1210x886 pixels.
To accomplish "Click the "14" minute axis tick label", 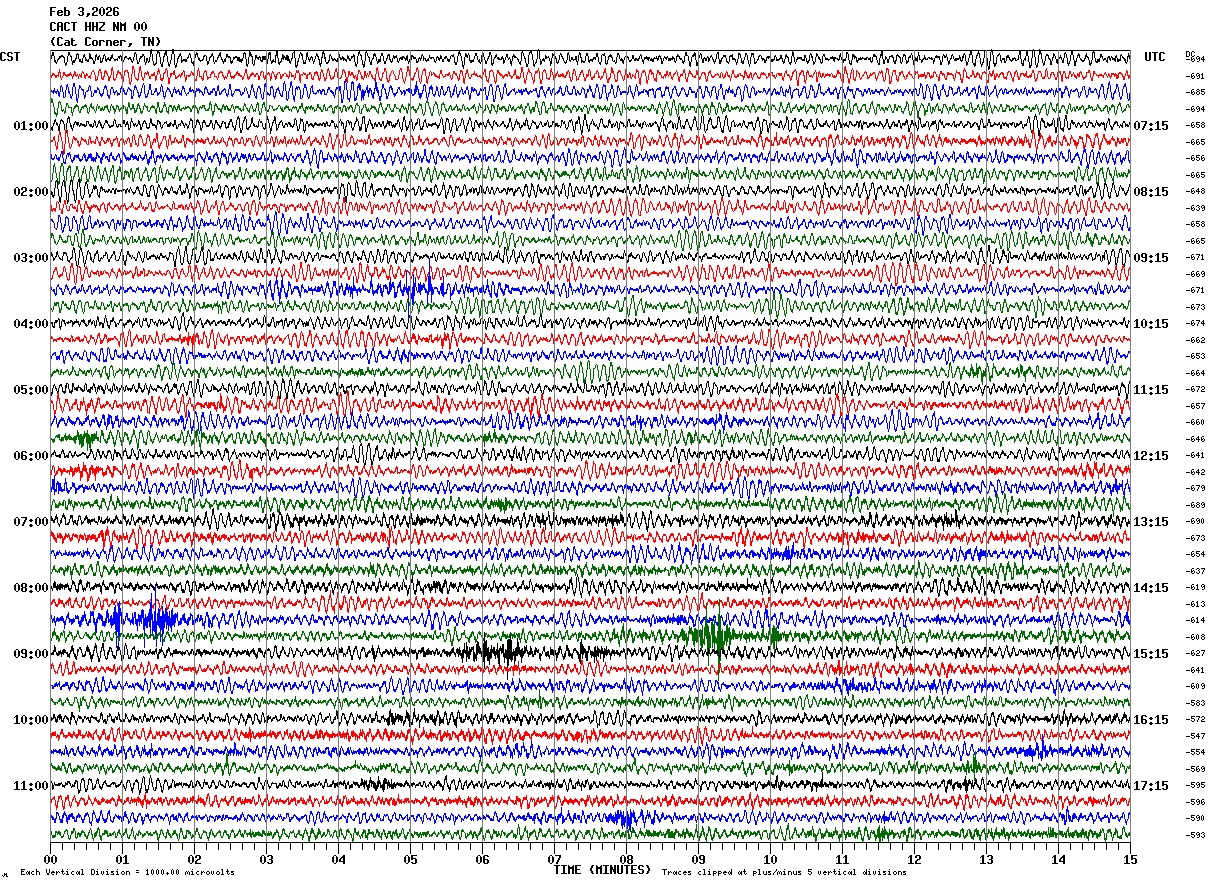I will pos(1058,859).
